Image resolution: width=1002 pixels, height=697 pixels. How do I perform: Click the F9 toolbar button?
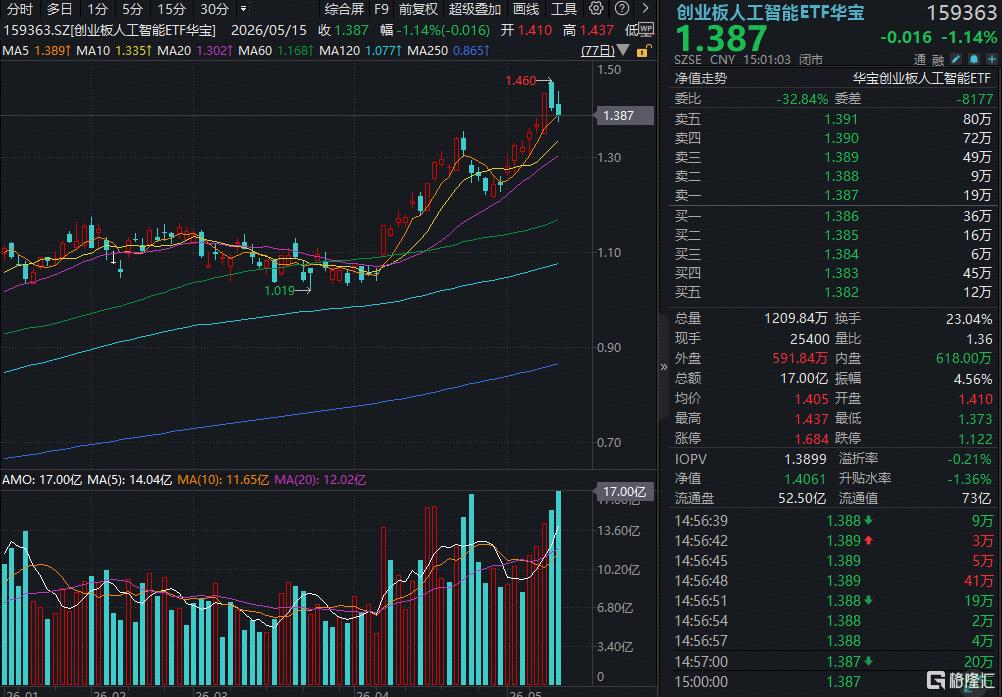click(382, 9)
